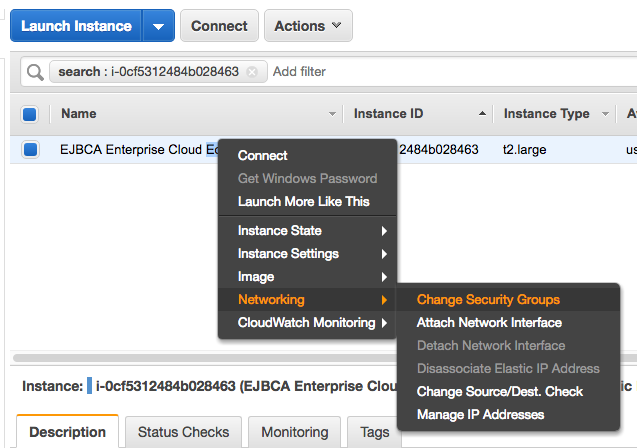Remove the instance ID search filter

pyautogui.click(x=252, y=72)
